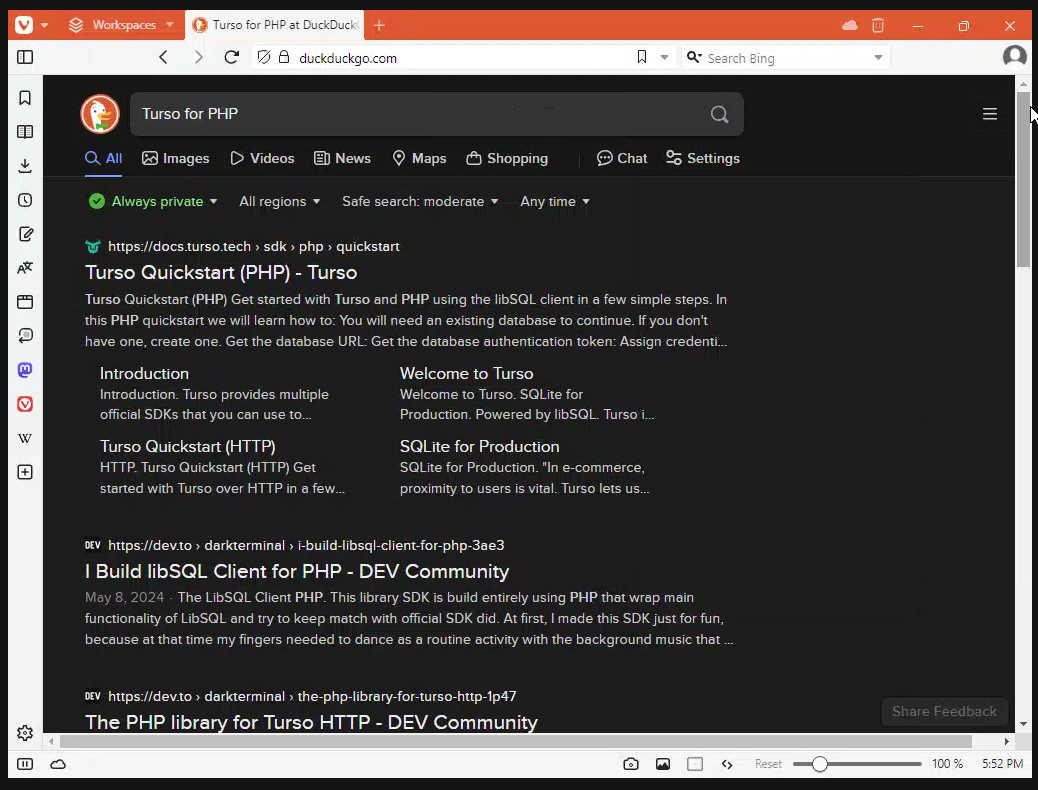Switch to the News search tab
The image size is (1038, 790).
pos(342,158)
